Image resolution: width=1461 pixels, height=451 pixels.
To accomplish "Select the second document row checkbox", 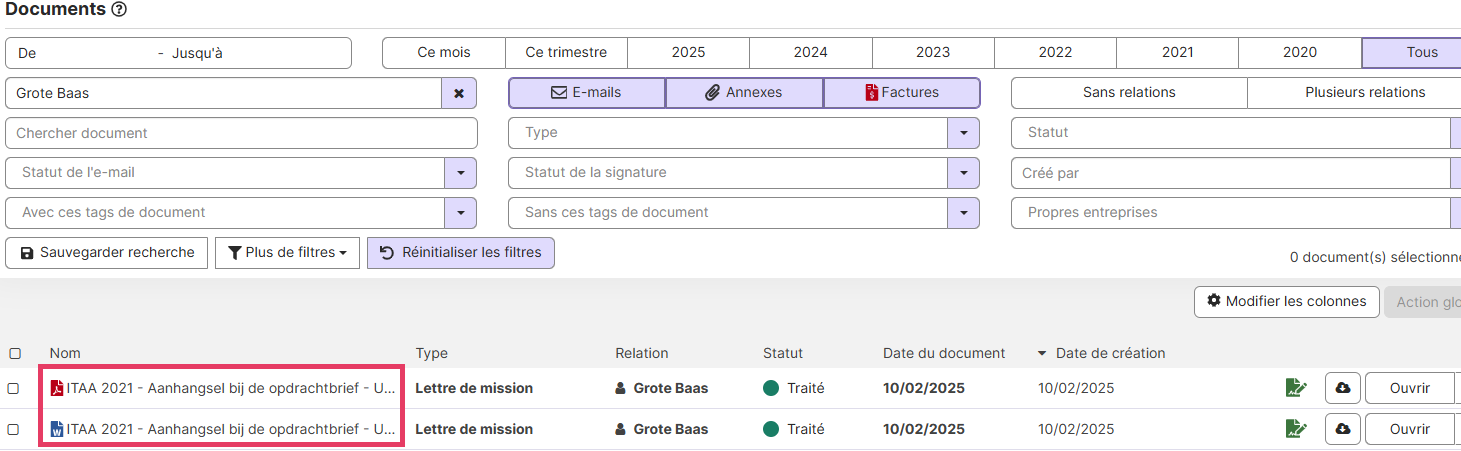I will click(x=14, y=429).
